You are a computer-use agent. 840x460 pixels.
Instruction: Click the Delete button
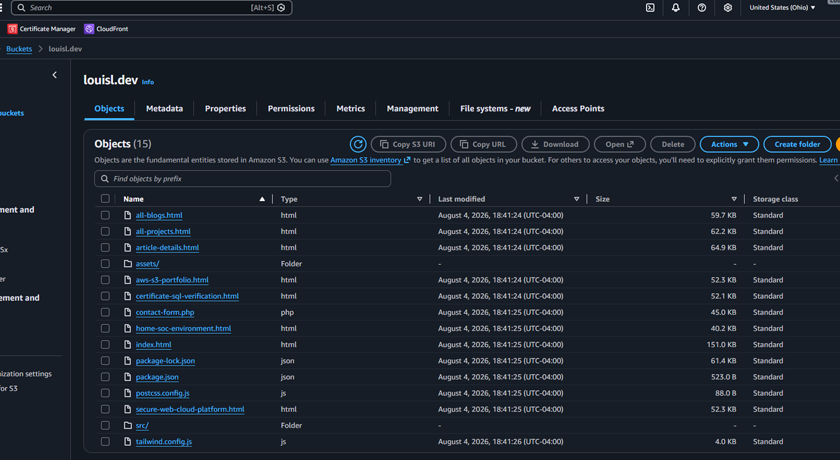pos(673,144)
